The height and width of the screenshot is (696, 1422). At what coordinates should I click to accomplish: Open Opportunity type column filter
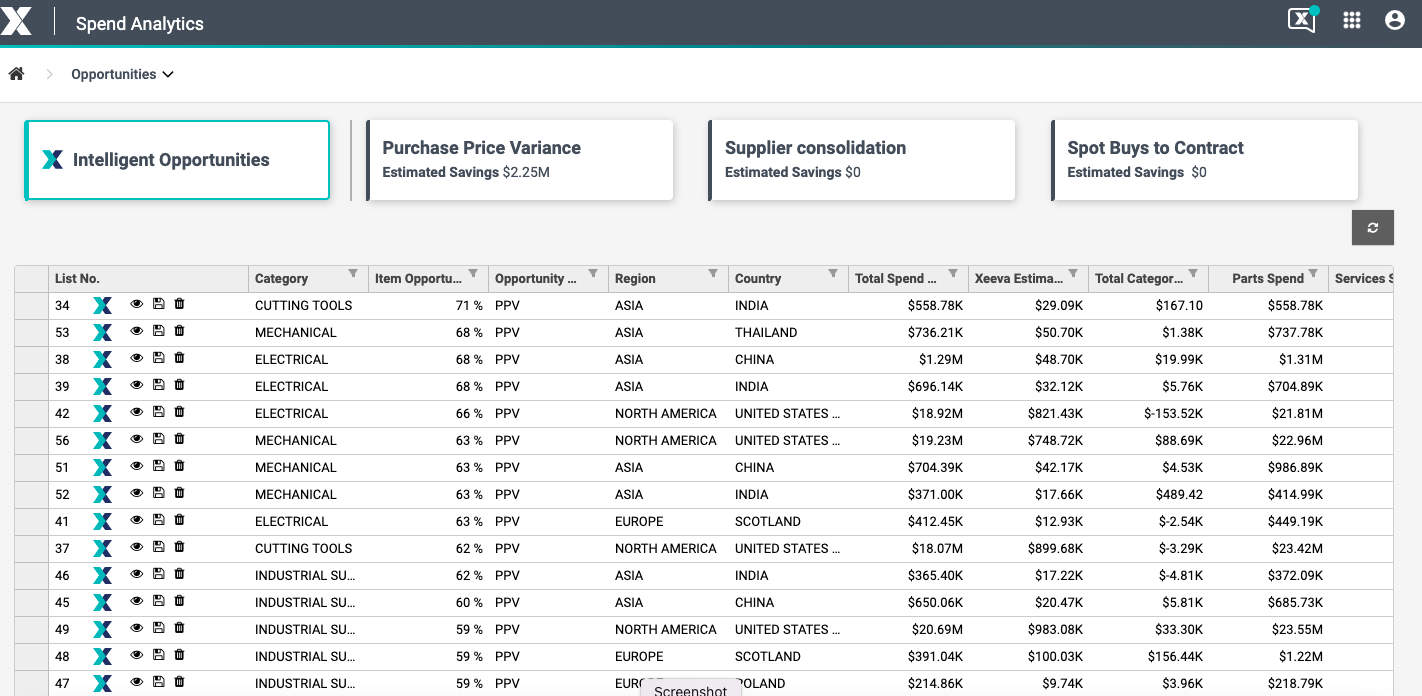(593, 274)
